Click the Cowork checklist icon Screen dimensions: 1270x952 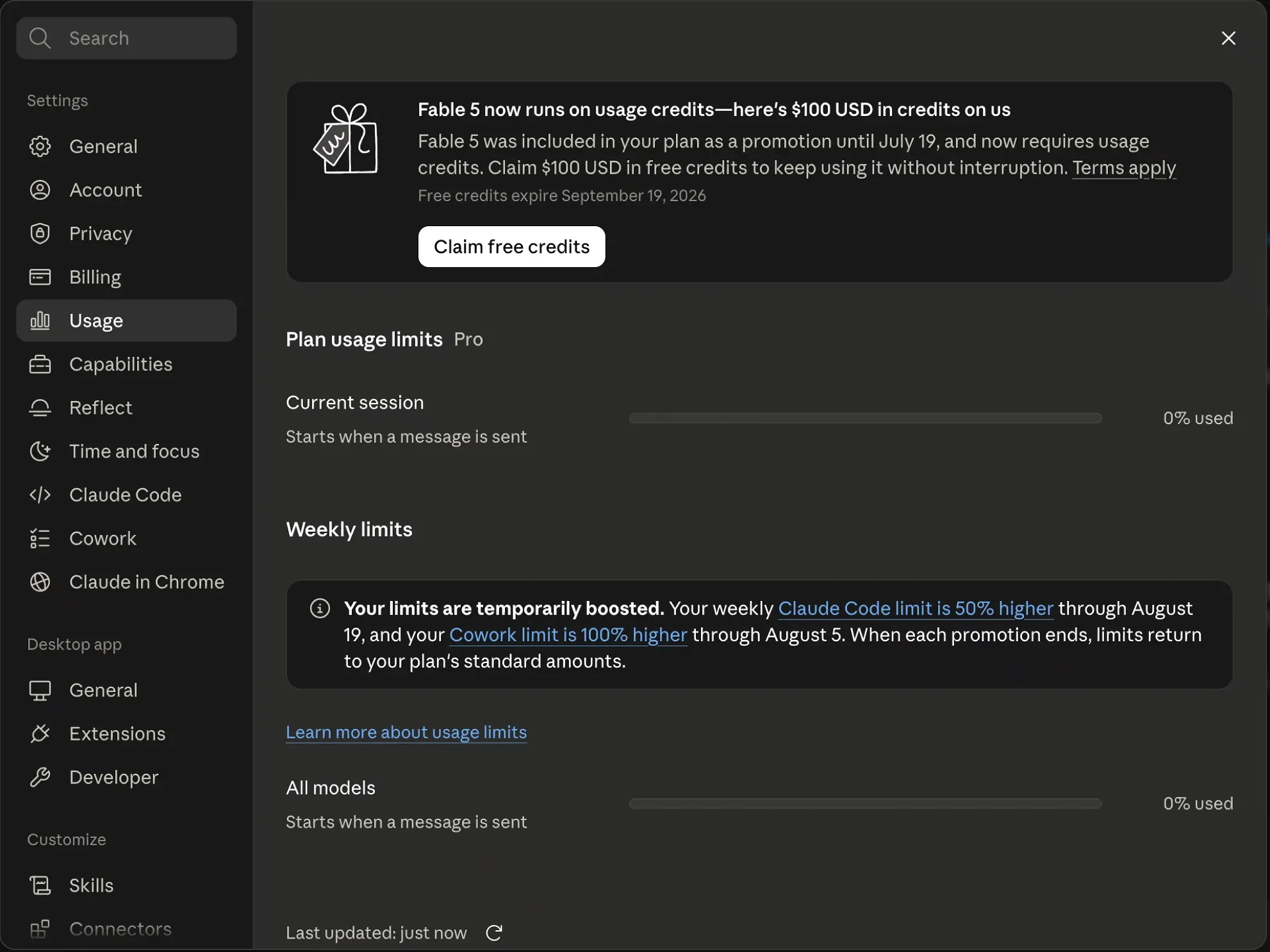click(40, 538)
